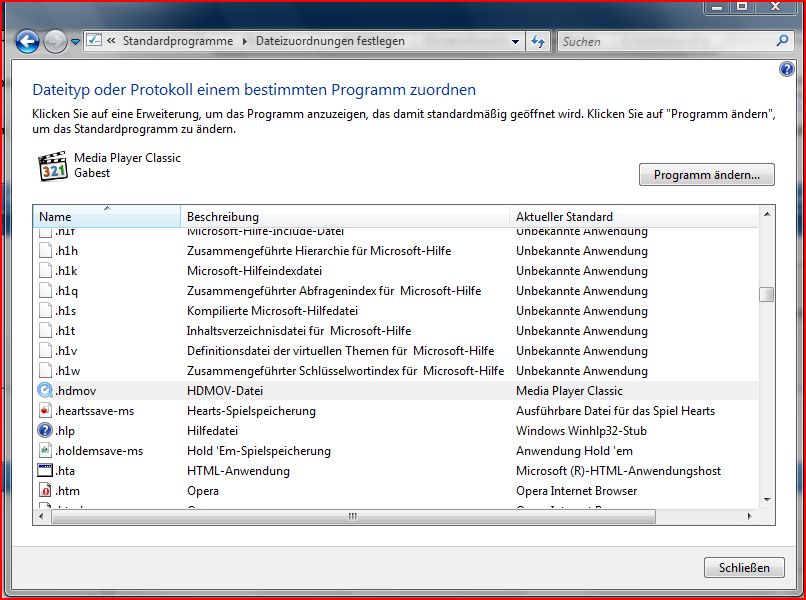
Task: Open Help with the blue question icon
Action: pyautogui.click(x=786, y=69)
